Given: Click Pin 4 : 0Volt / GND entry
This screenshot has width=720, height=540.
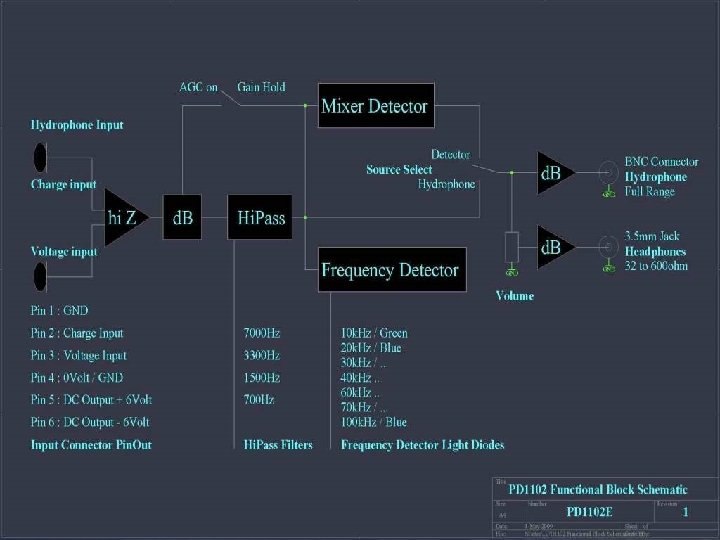Looking at the screenshot, I should point(77,377).
